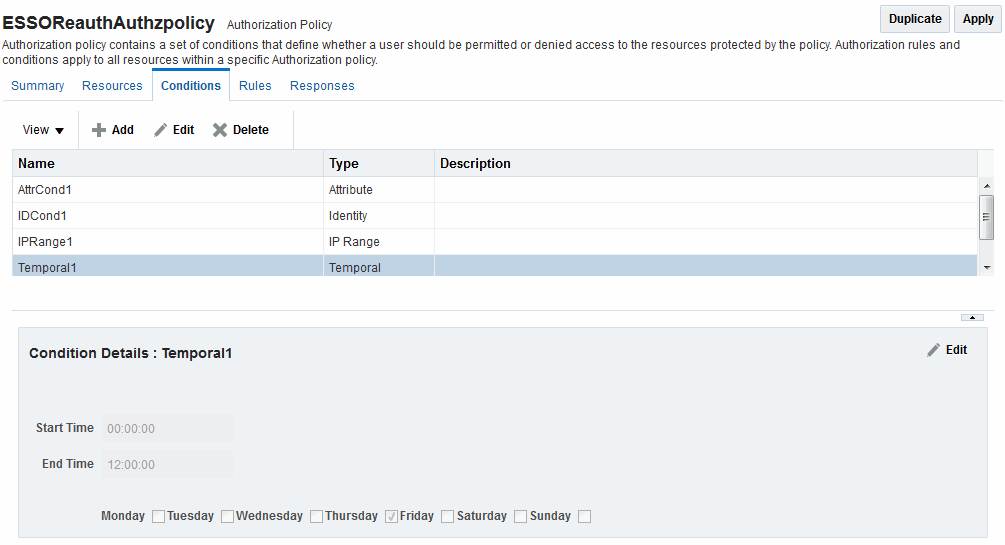Select the AttrCond1 condition row
The width and height of the screenshot is (1005, 545).
coord(495,190)
